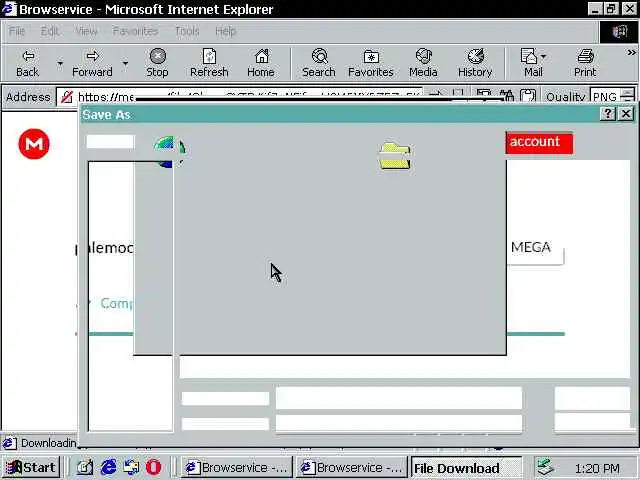Click the Windows flag throbber icon
This screenshot has width=640, height=480.
(x=619, y=31)
